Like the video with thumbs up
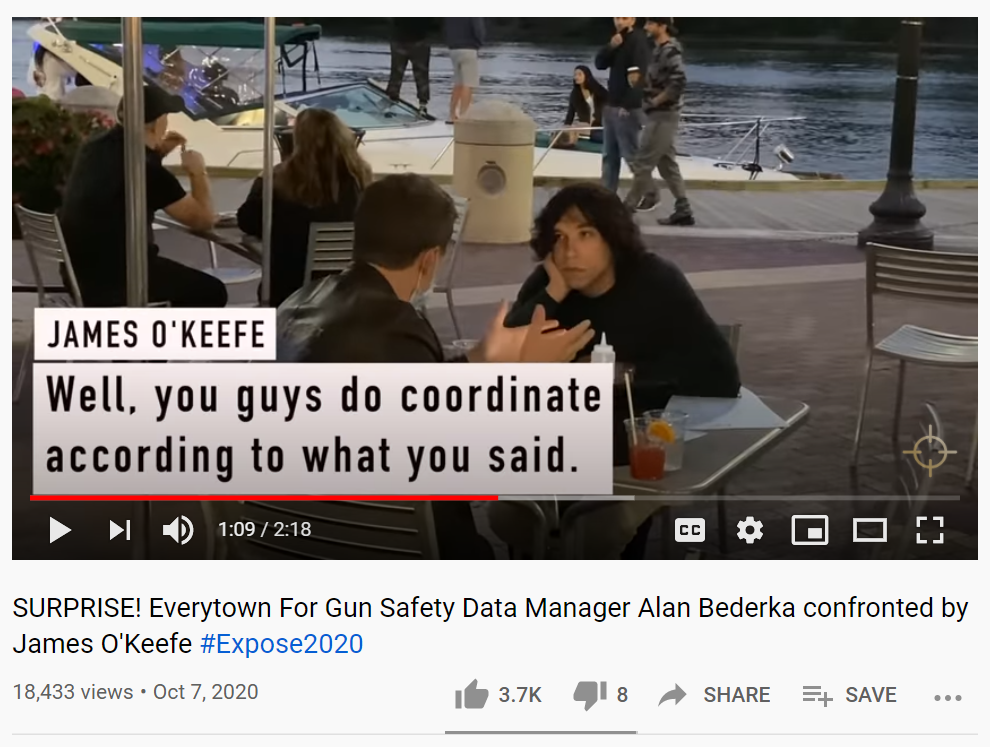The width and height of the screenshot is (990, 747). (471, 695)
